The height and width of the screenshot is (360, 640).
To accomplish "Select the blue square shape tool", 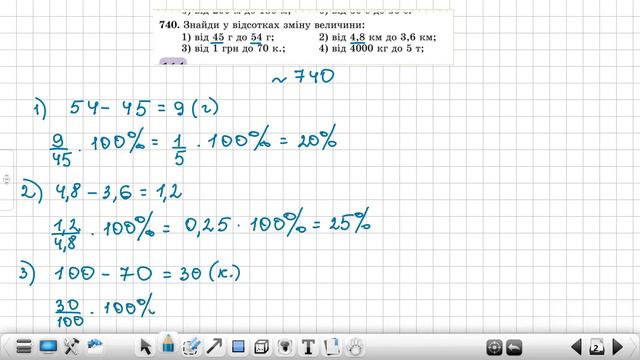I will point(238,347).
